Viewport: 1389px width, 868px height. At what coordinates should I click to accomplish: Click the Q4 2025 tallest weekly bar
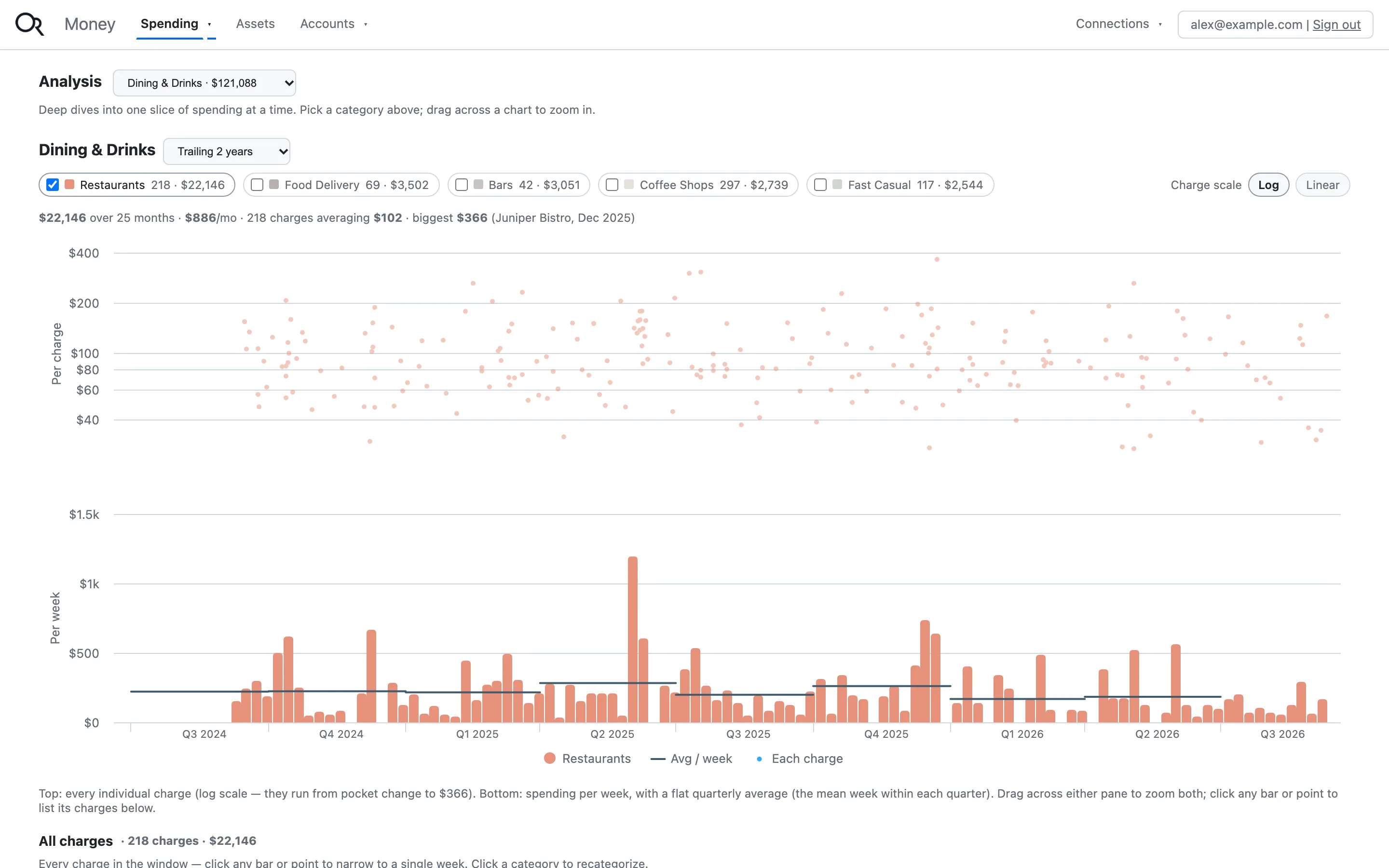pyautogui.click(x=925, y=671)
